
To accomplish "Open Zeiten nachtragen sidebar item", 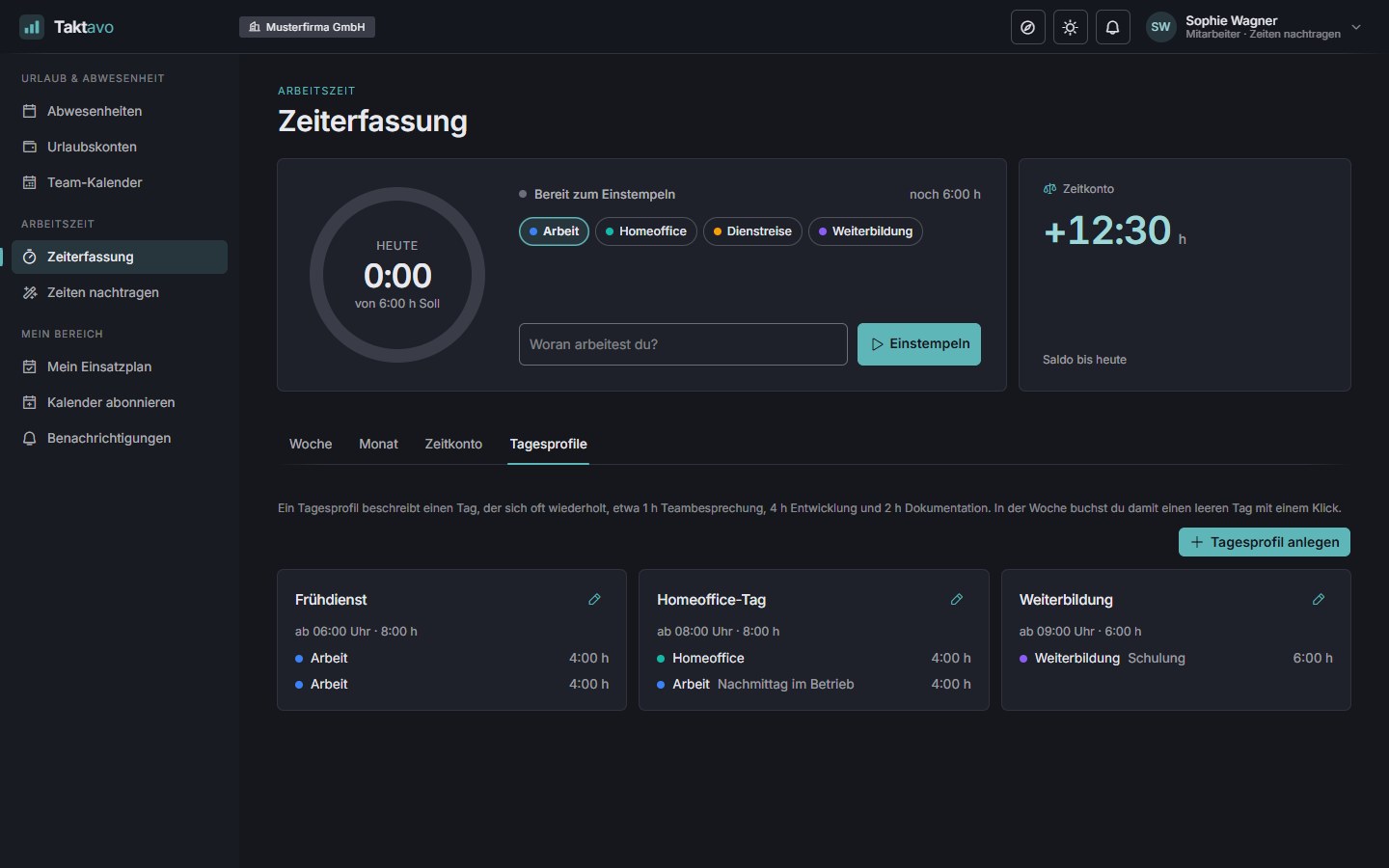I will 120,292.
